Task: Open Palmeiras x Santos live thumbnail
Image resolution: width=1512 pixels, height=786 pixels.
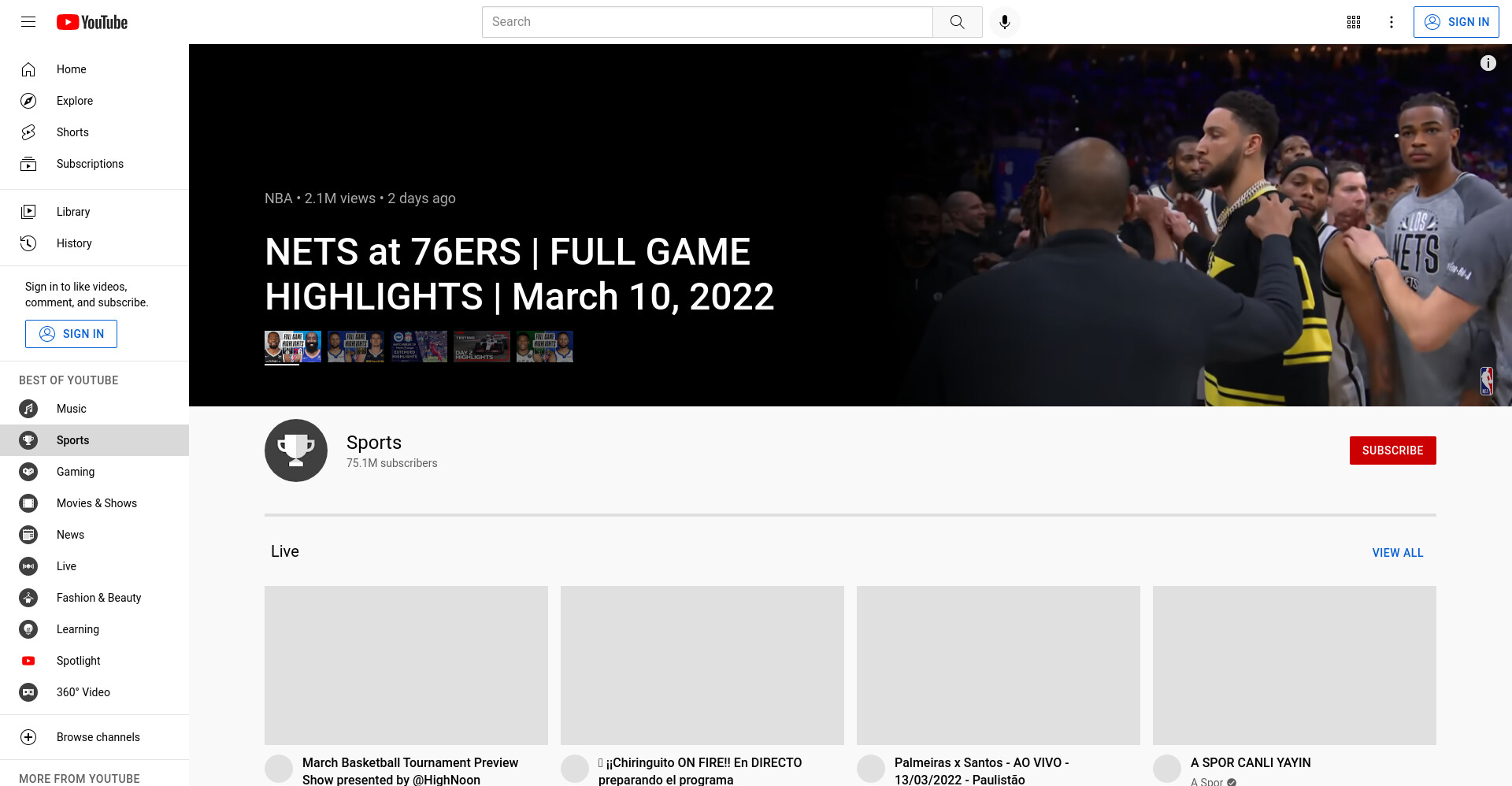Action: point(999,666)
